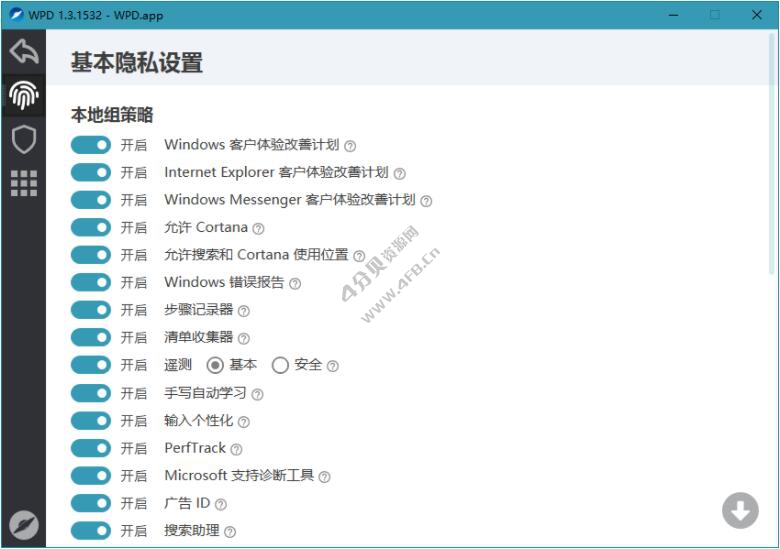The height and width of the screenshot is (549, 780).
Task: Toggle the 搜索助理 switch
Action: click(x=91, y=531)
